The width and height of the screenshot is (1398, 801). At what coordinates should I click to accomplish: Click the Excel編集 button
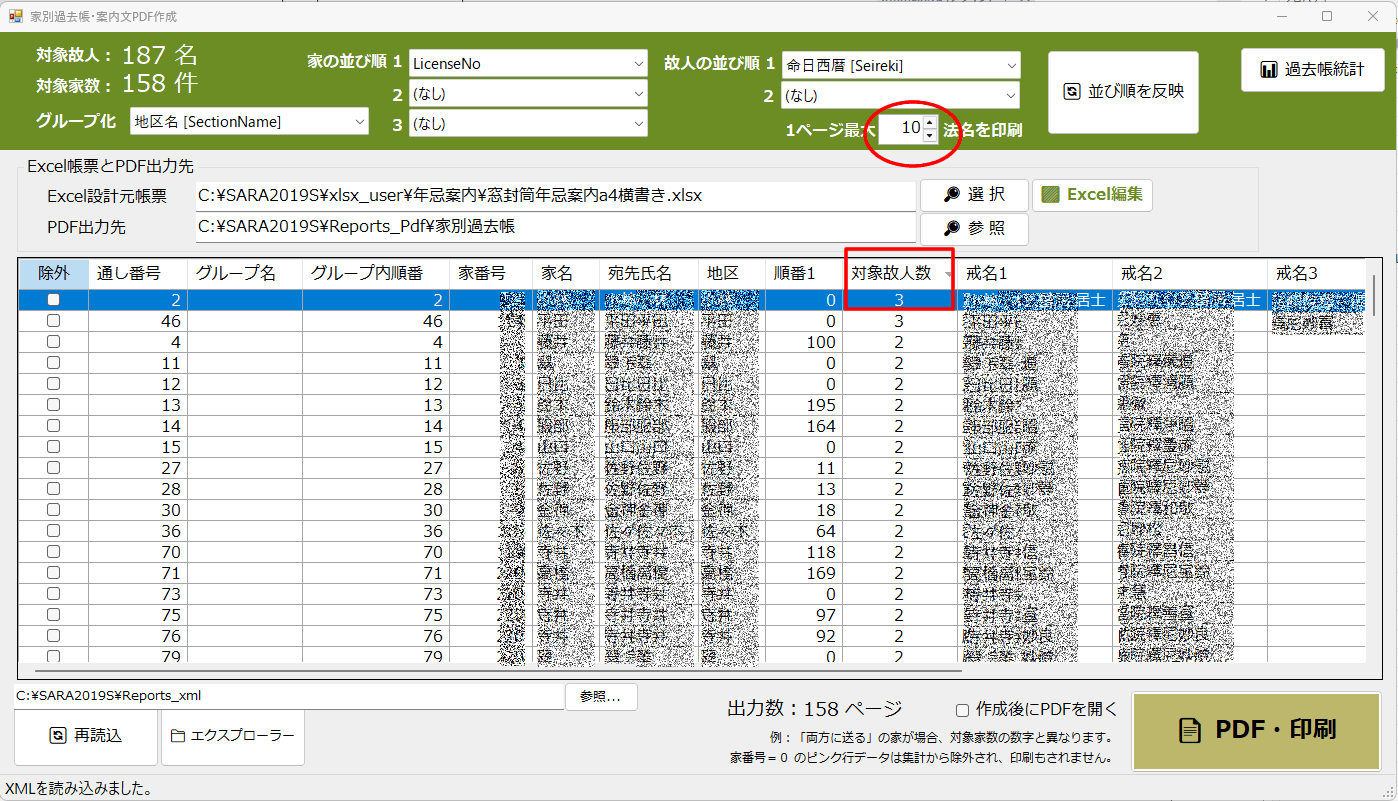coord(1092,195)
